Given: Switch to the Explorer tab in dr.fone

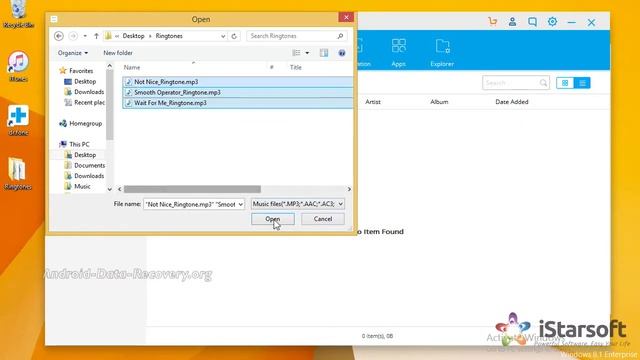Looking at the screenshot, I should click(442, 52).
